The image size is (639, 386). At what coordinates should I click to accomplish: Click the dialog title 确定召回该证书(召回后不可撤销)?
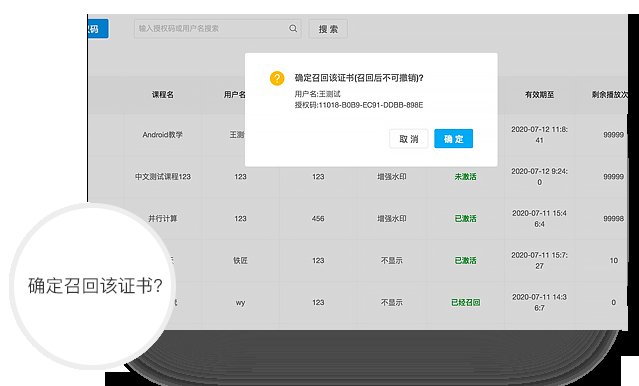(x=359, y=78)
